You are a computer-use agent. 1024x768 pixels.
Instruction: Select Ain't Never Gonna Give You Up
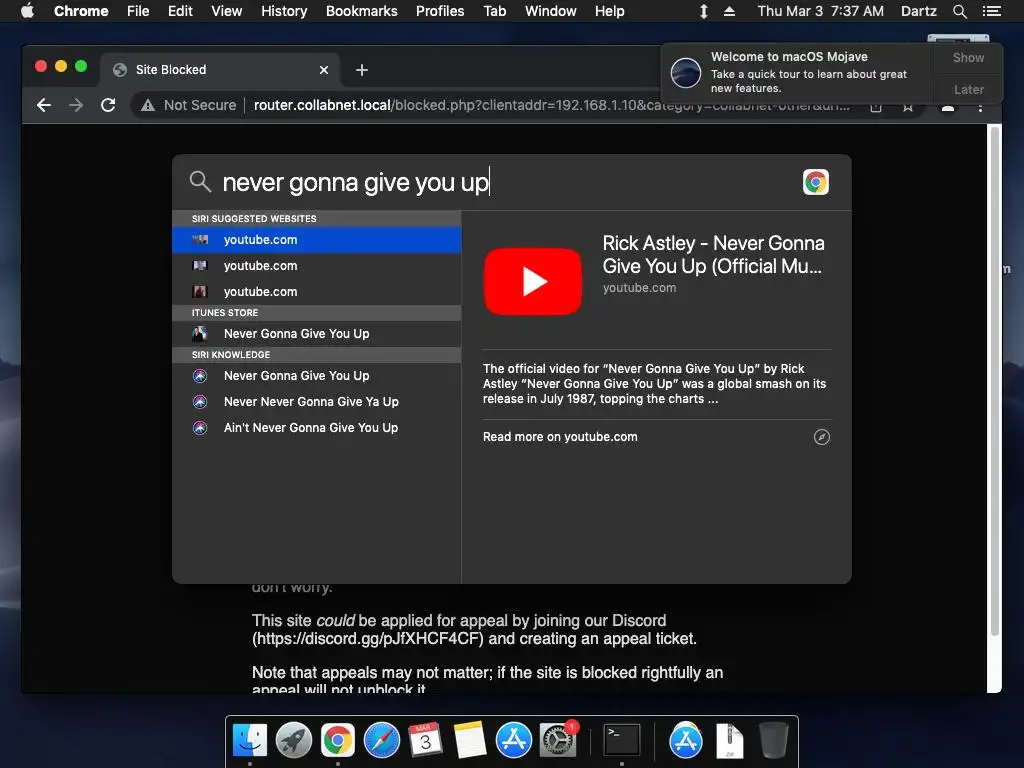(x=317, y=428)
